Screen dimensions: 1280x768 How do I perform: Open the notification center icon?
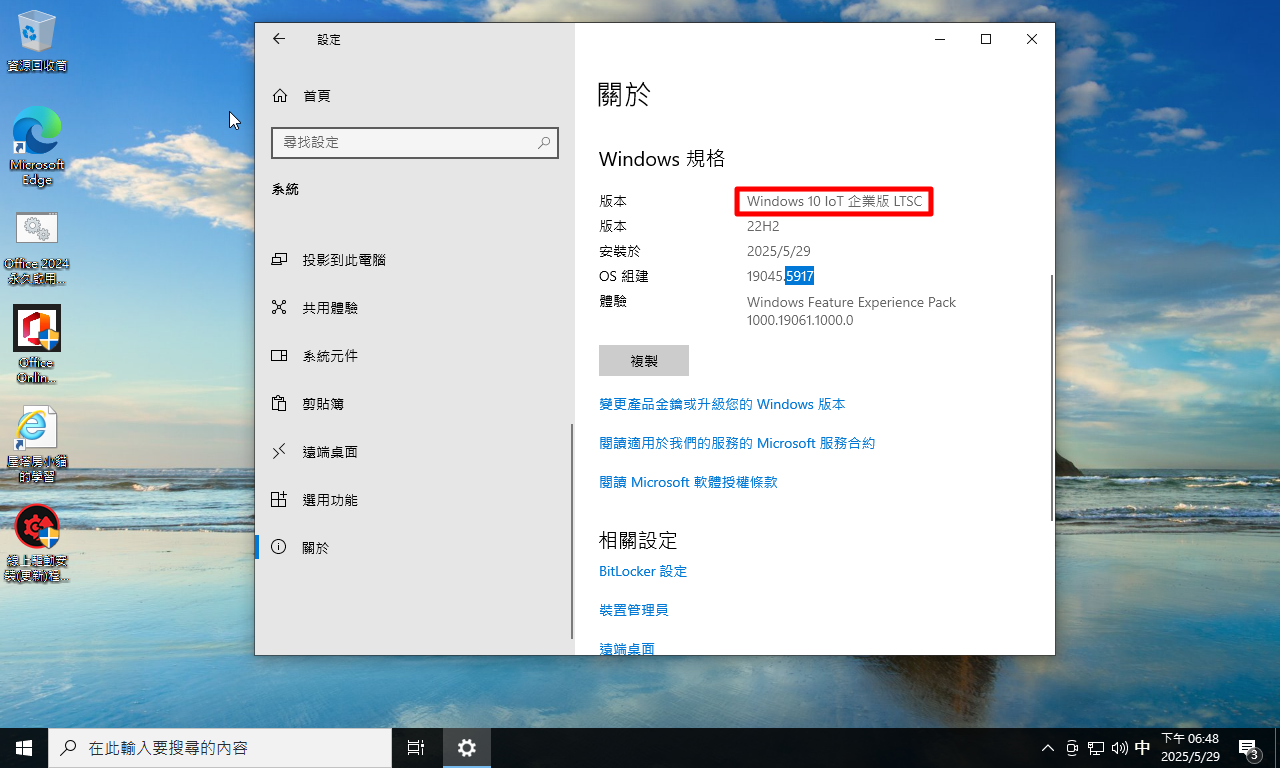[x=1249, y=748]
